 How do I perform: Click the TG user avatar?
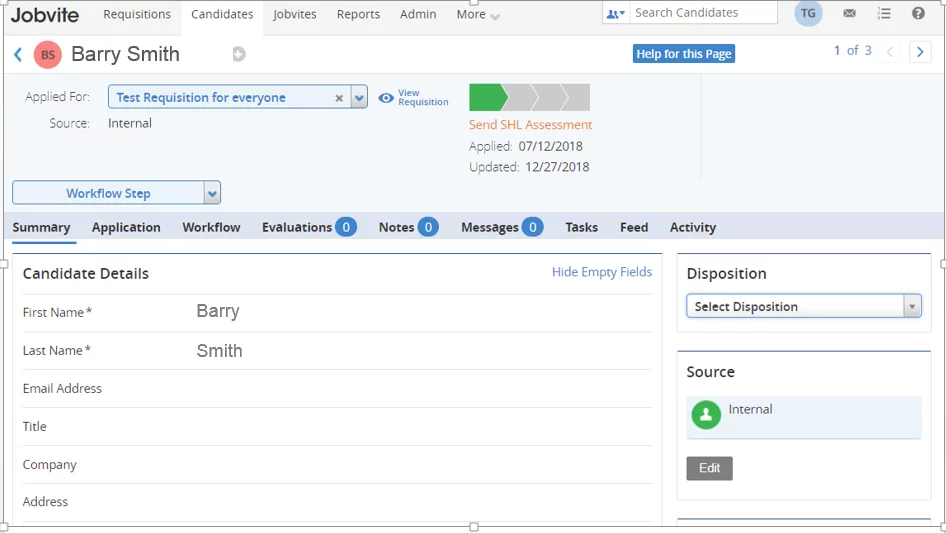(808, 14)
